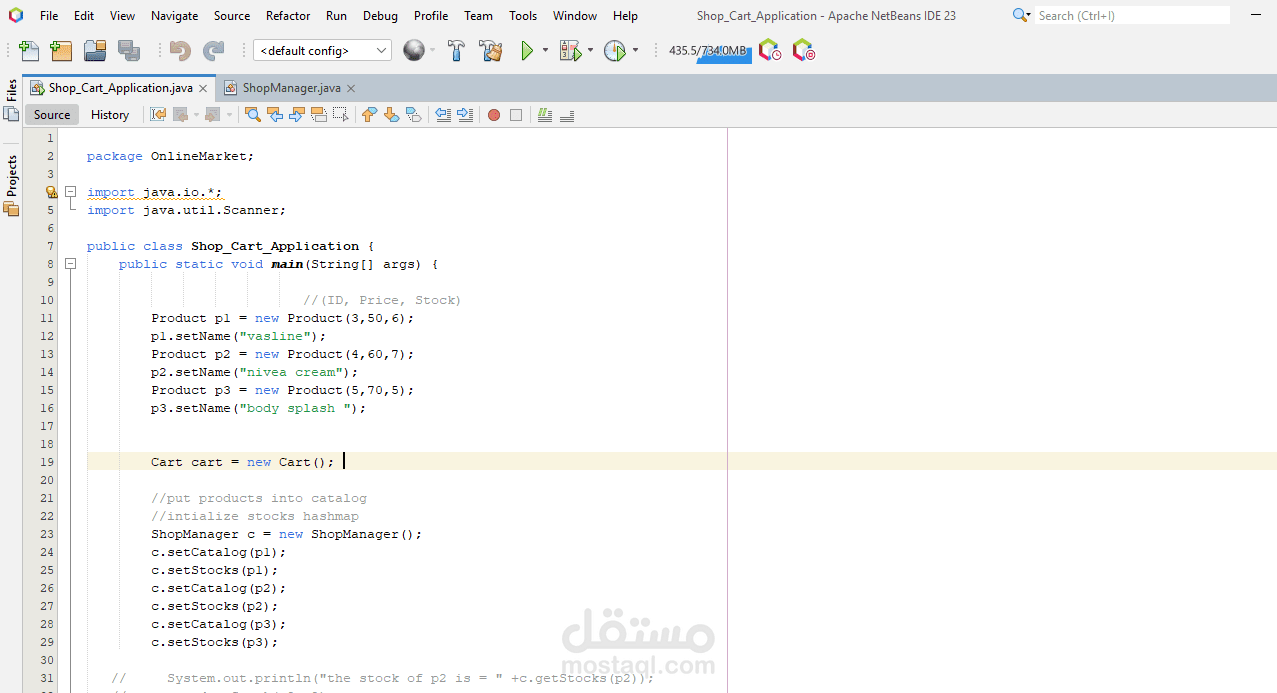This screenshot has width=1277, height=693.
Task: Click the Debug Project icon
Action: (x=570, y=51)
